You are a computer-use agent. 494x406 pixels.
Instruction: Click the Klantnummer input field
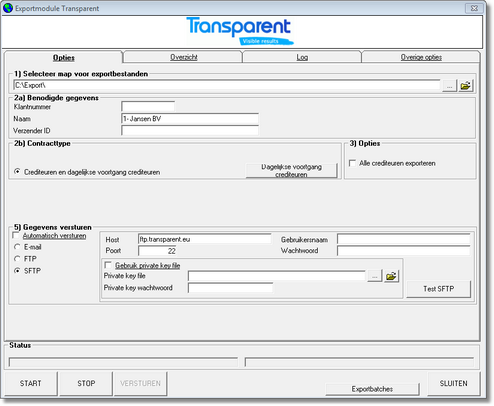pyautogui.click(x=148, y=107)
